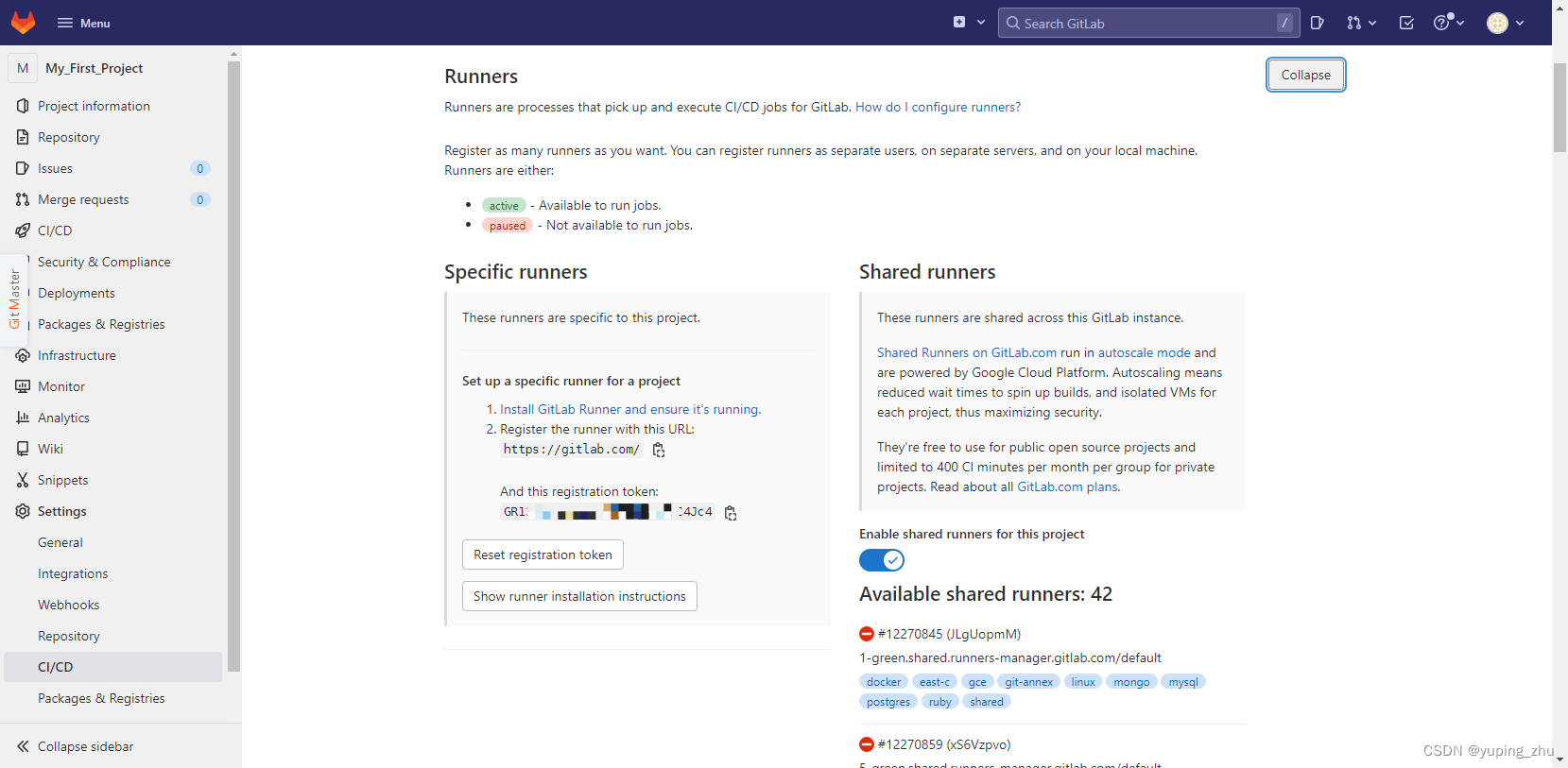Screen dimensions: 1568x768
Task: Copy the gitlab.com runner URL
Action: click(x=659, y=450)
